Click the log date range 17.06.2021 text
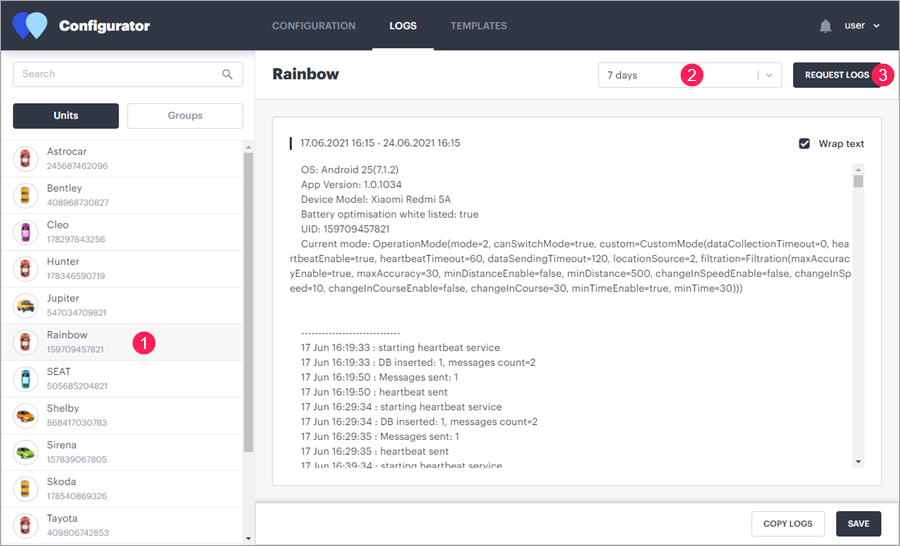Image resolution: width=900 pixels, height=546 pixels. click(x=380, y=143)
